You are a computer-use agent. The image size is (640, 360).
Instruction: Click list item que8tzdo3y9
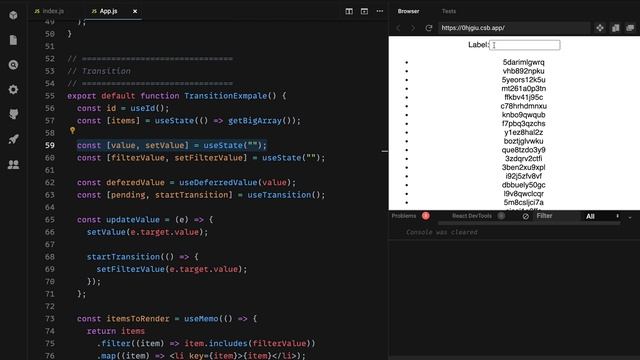(x=523, y=150)
